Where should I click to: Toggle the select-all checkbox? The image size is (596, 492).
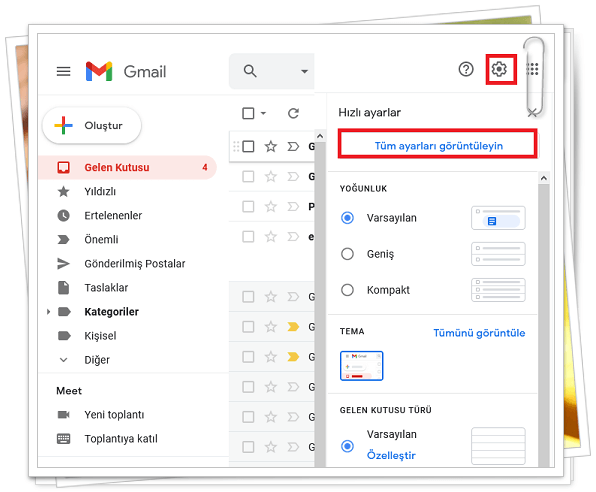248,113
